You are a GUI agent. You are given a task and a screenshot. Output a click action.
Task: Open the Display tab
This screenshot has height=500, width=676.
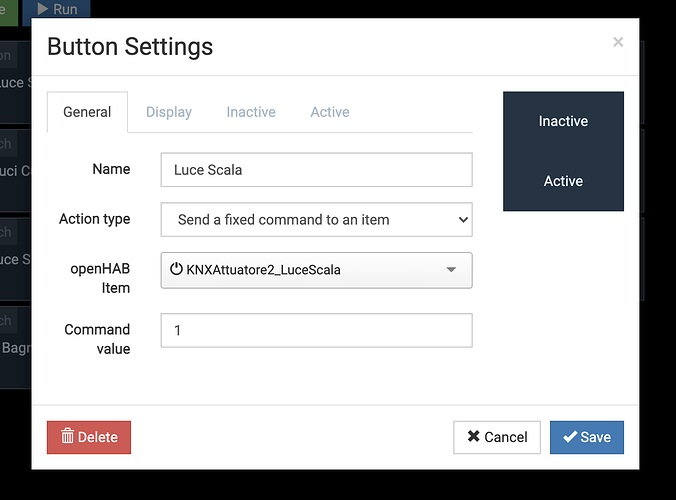point(169,112)
